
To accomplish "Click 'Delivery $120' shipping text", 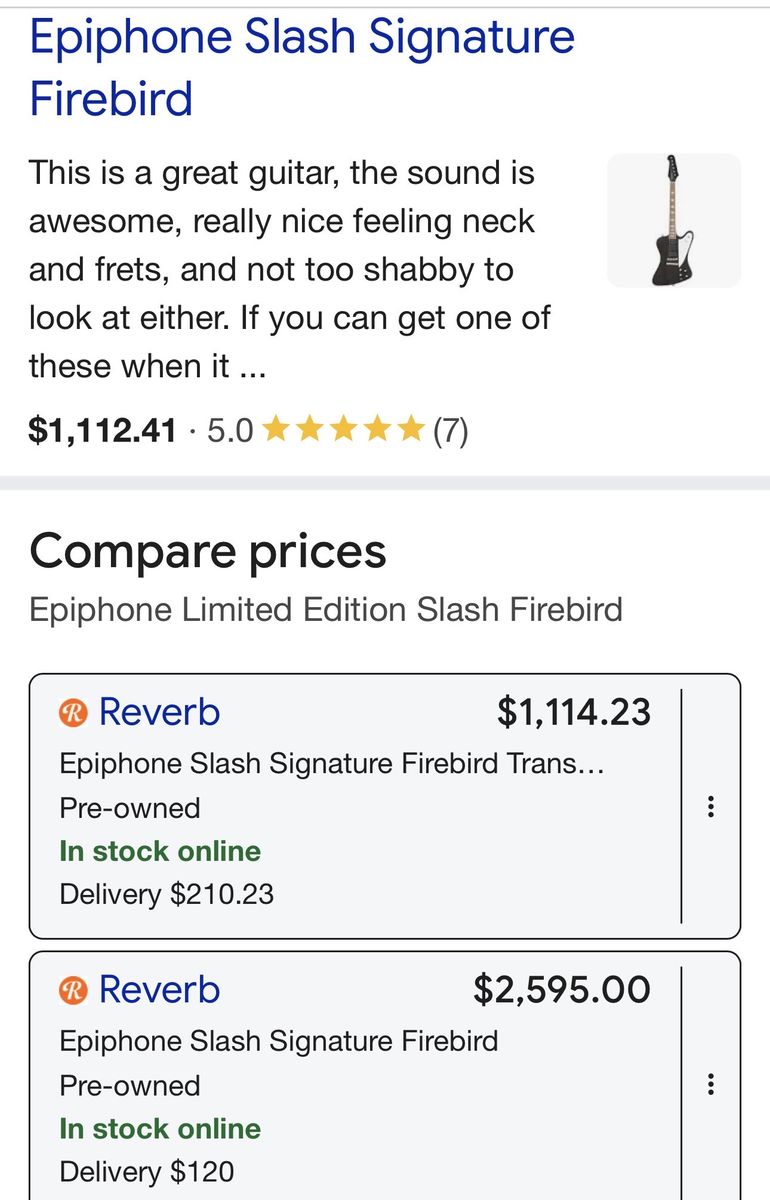I will point(147,1171).
